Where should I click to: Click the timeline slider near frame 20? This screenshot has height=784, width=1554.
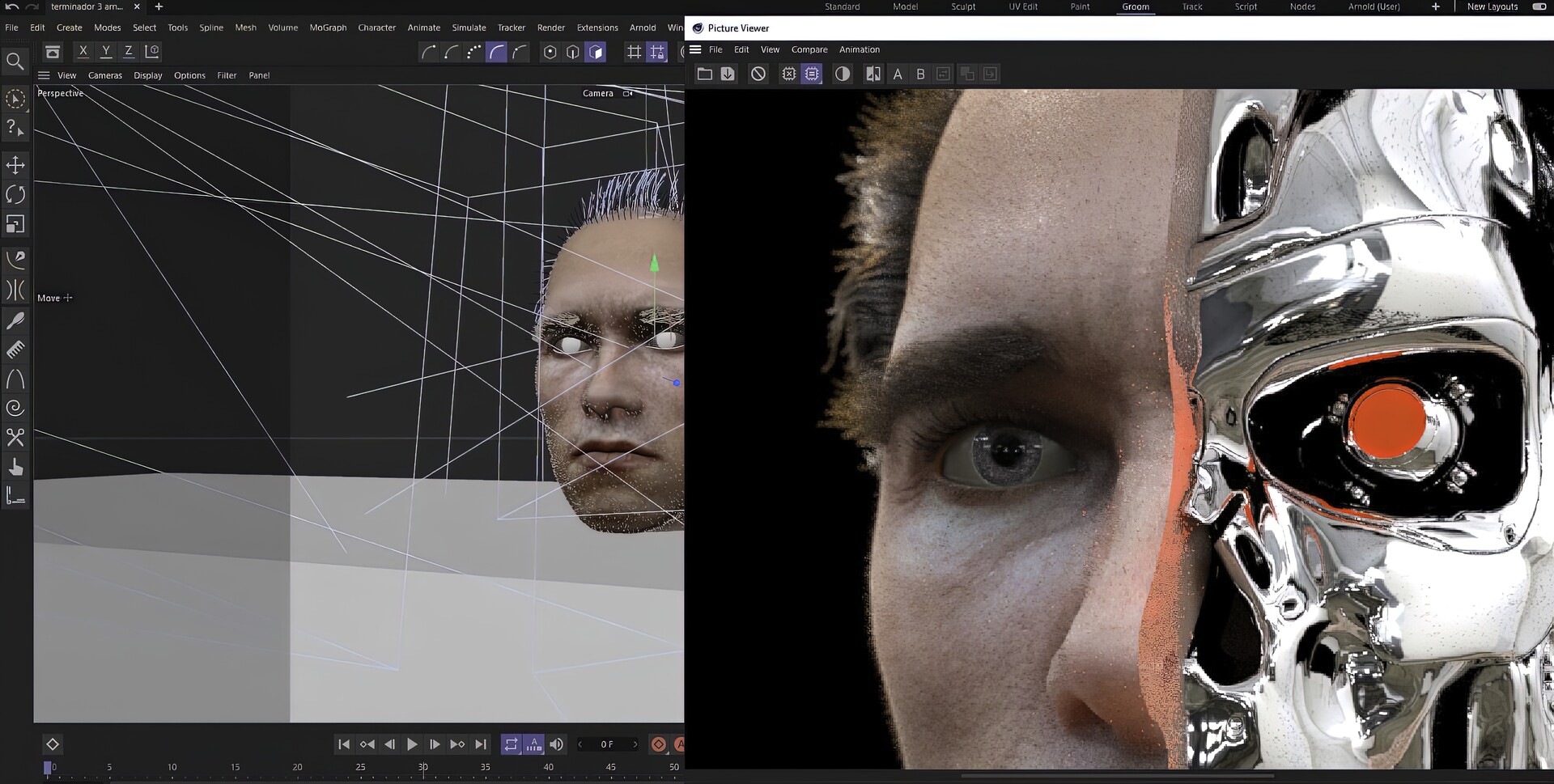point(297,767)
